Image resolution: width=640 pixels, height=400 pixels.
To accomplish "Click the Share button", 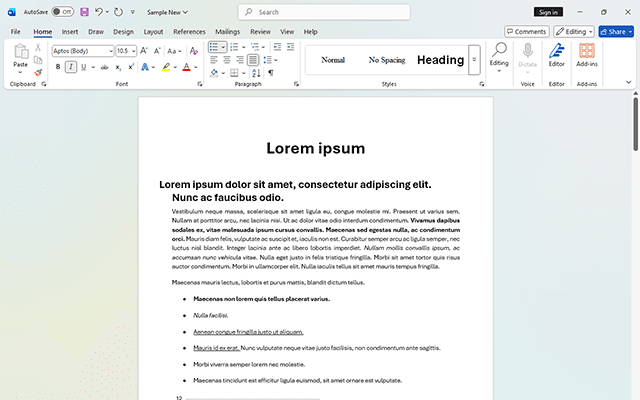I will (616, 31).
